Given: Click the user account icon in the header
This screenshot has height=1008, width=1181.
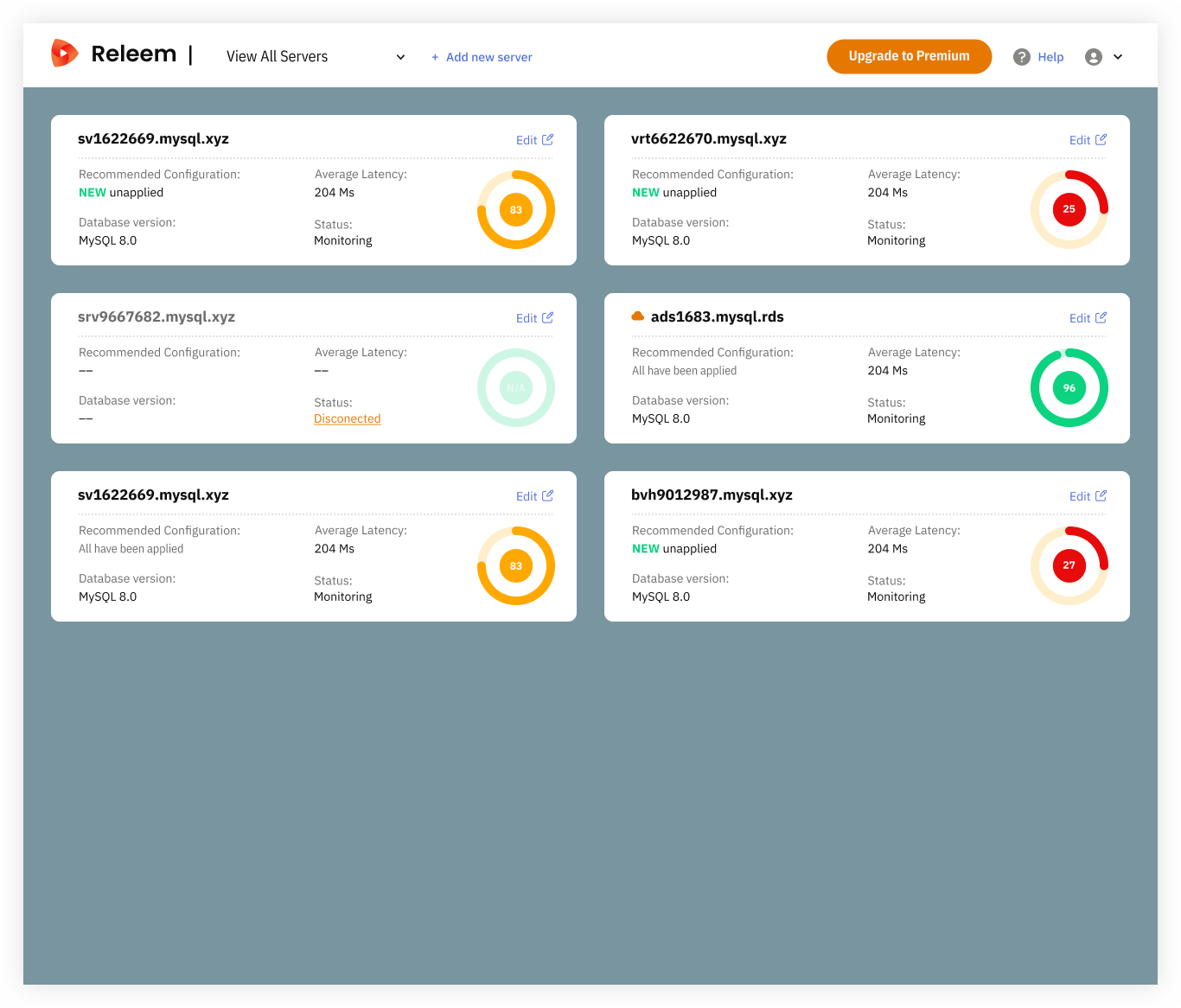Looking at the screenshot, I should [1093, 56].
